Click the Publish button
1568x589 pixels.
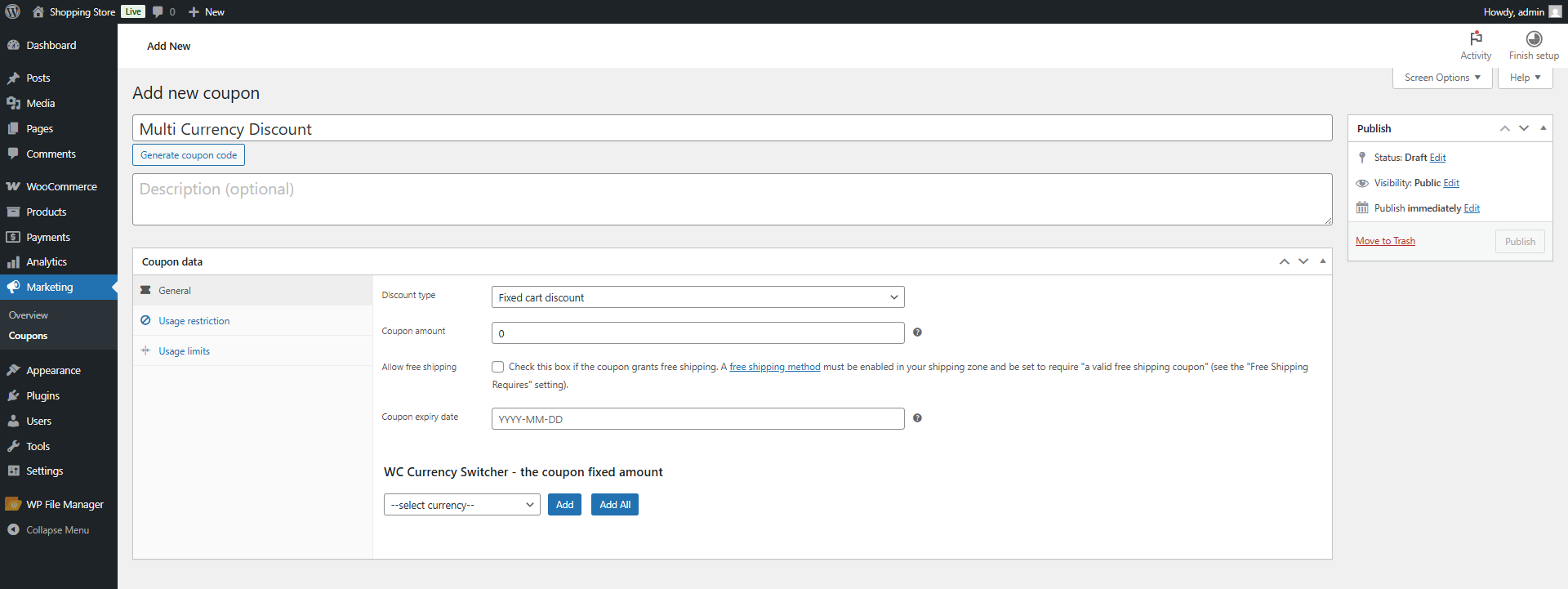[1520, 241]
